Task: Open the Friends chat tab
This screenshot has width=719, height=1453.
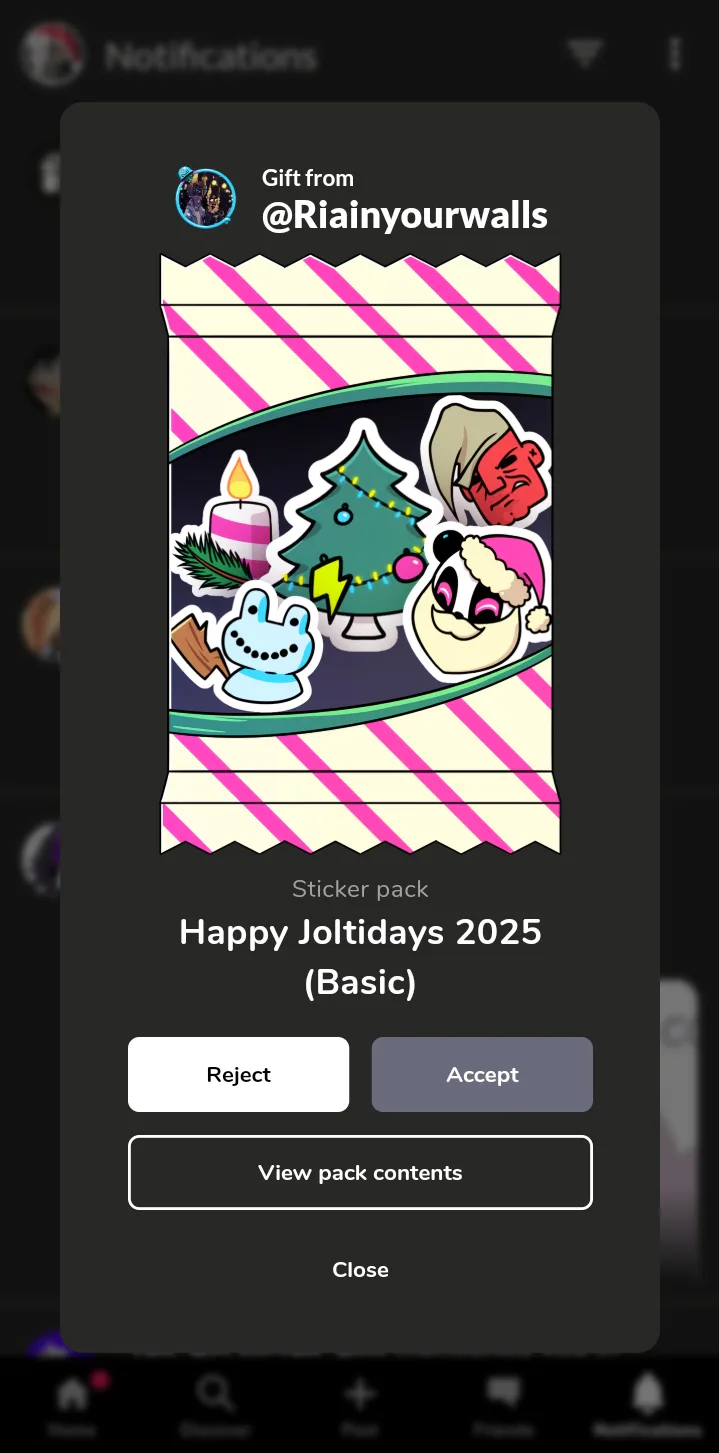Action: pyautogui.click(x=503, y=1402)
